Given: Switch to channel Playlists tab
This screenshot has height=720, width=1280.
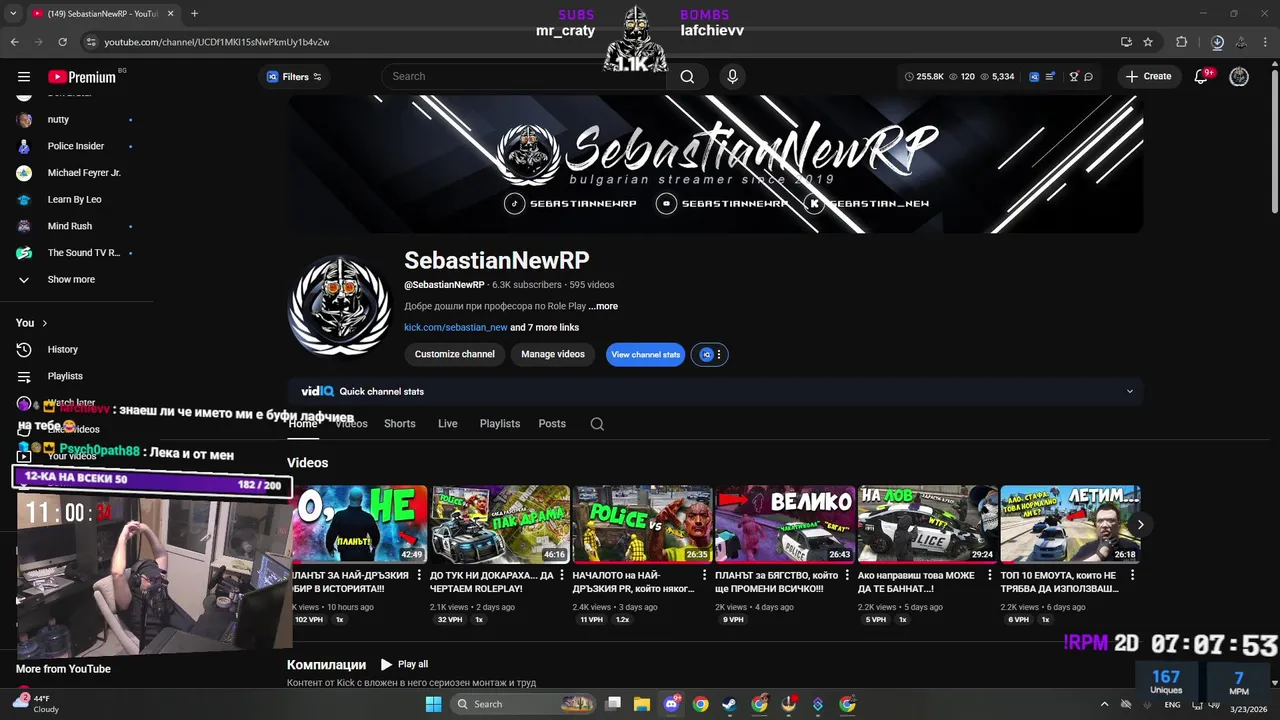Looking at the screenshot, I should 499,424.
